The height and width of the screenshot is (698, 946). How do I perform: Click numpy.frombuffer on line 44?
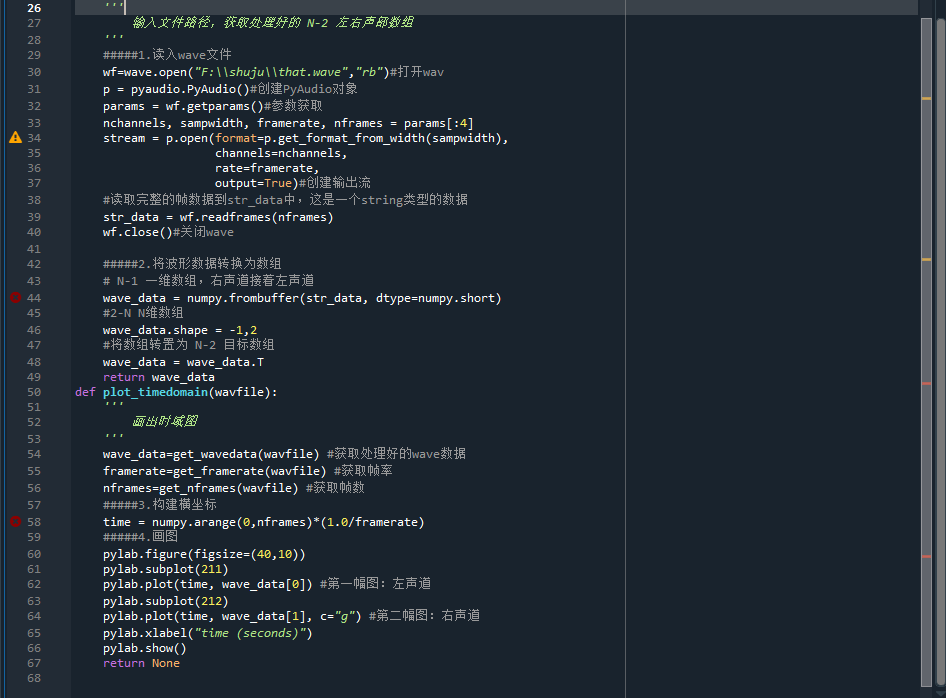[243, 298]
